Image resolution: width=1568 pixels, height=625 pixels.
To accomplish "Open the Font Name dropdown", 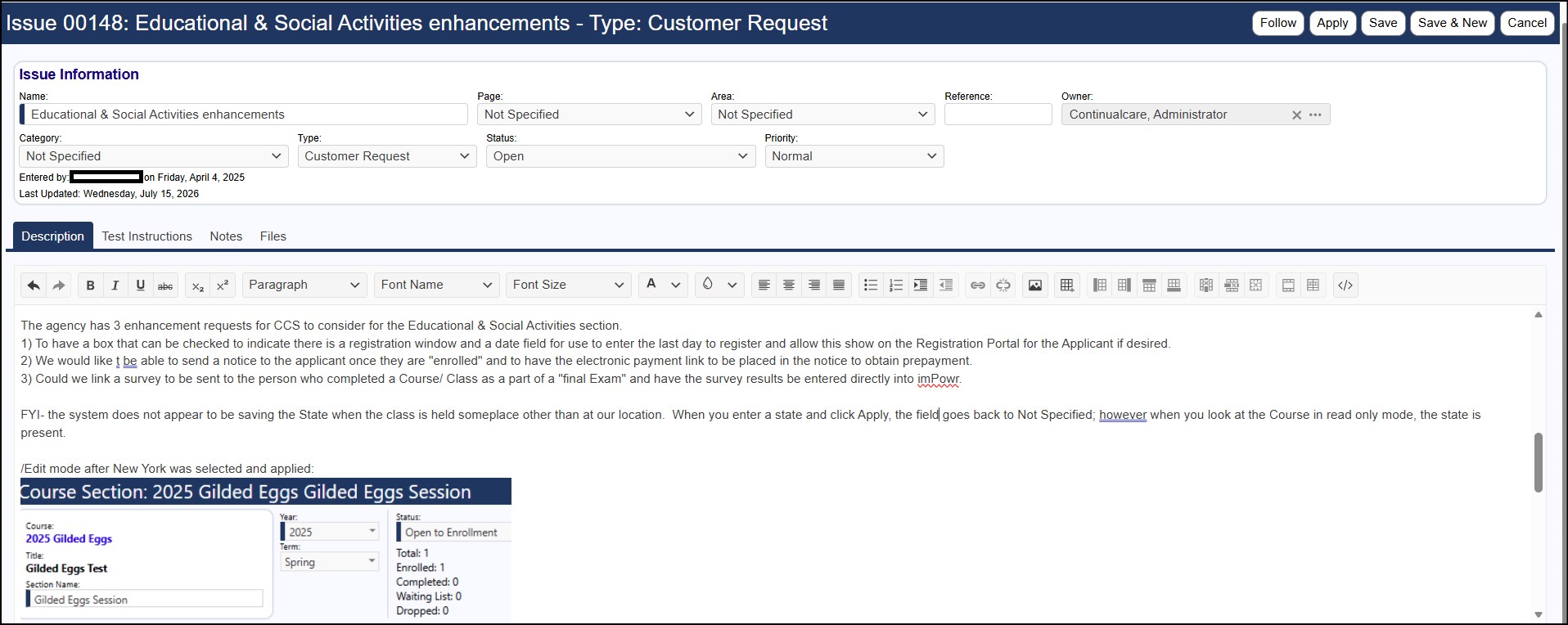I will (437, 285).
